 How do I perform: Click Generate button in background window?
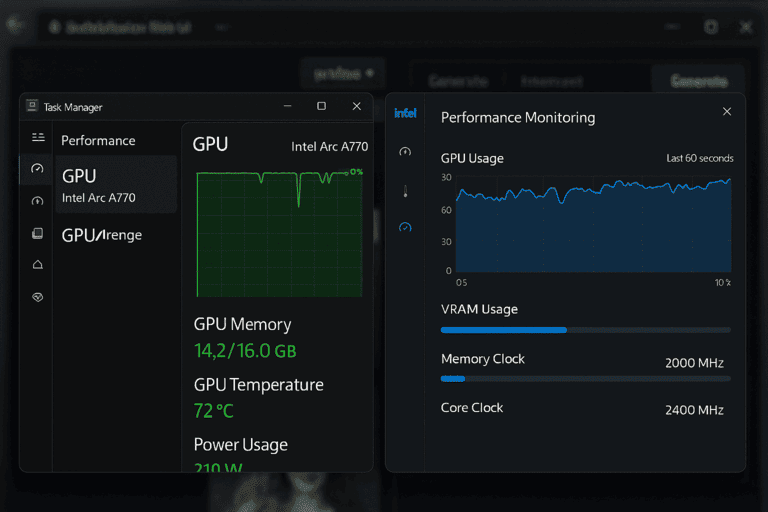698,80
